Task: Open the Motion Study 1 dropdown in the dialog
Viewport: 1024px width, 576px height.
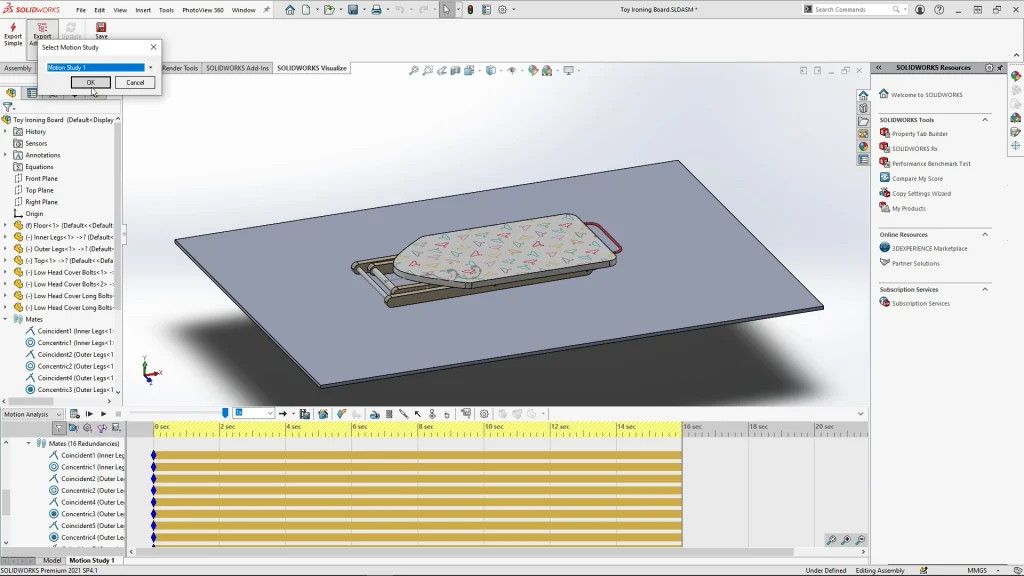Action: coord(150,68)
